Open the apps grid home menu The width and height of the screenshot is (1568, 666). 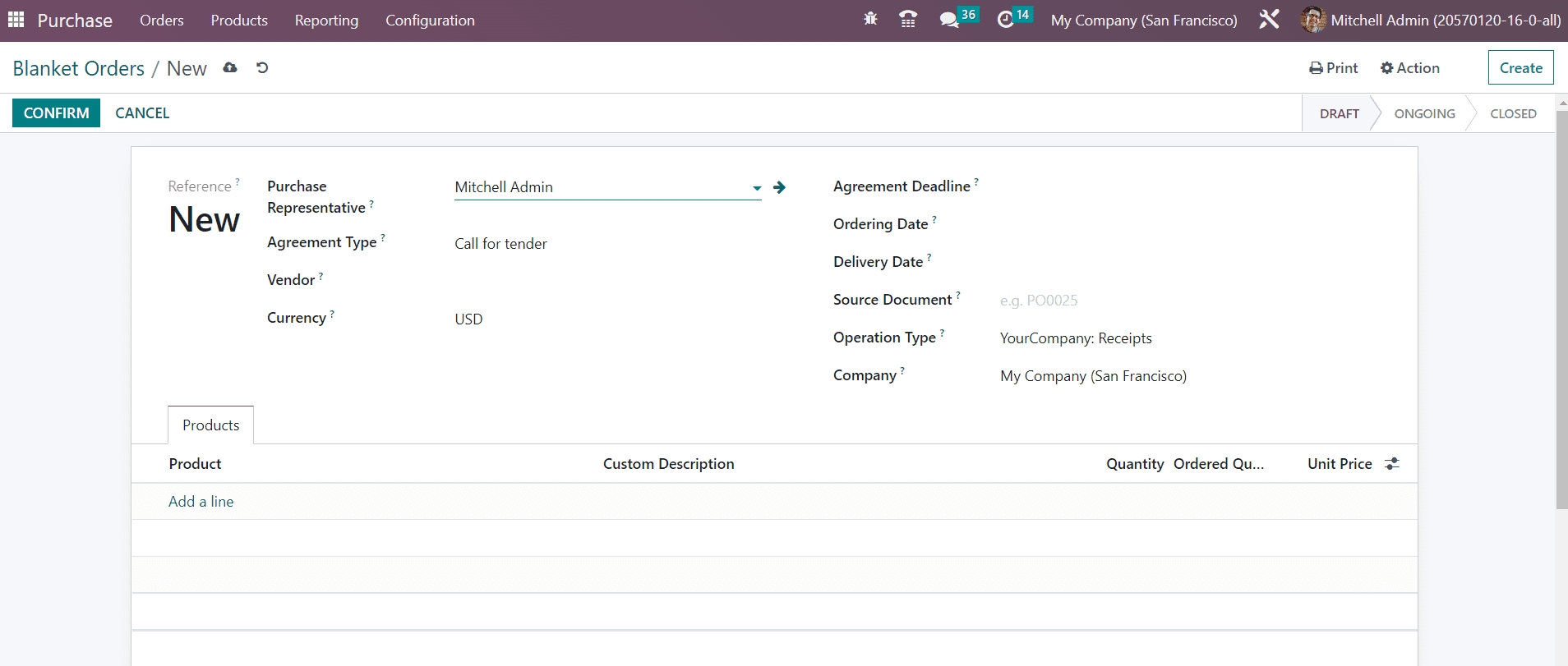tap(16, 20)
